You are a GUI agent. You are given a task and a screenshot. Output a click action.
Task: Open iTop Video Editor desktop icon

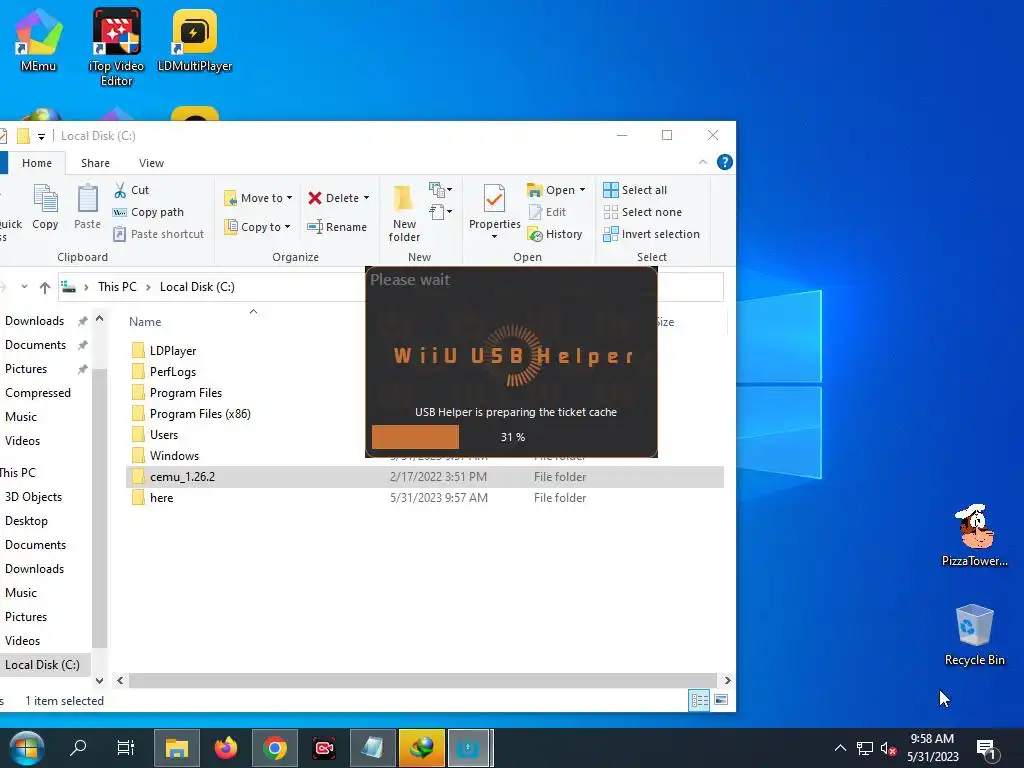pyautogui.click(x=116, y=47)
